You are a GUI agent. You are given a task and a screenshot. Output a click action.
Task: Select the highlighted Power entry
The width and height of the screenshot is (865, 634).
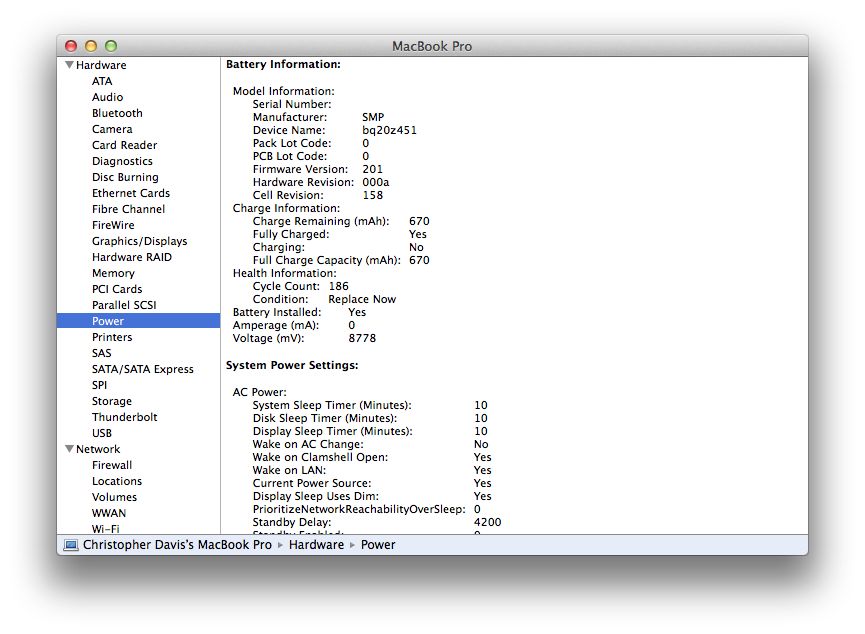pos(138,321)
